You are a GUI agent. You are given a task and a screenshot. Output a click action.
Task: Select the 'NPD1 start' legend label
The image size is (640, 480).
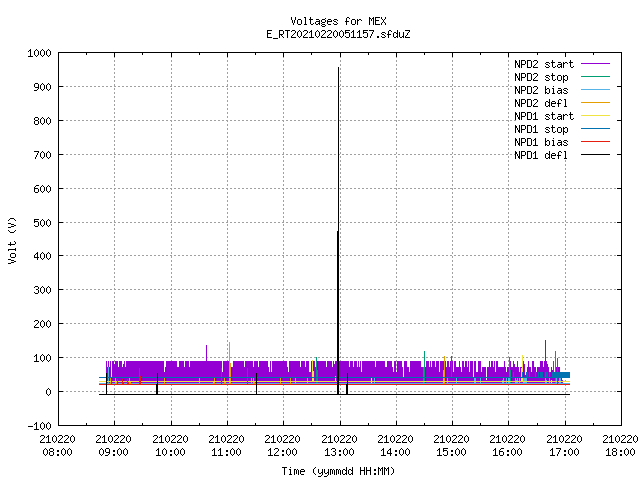[544, 116]
